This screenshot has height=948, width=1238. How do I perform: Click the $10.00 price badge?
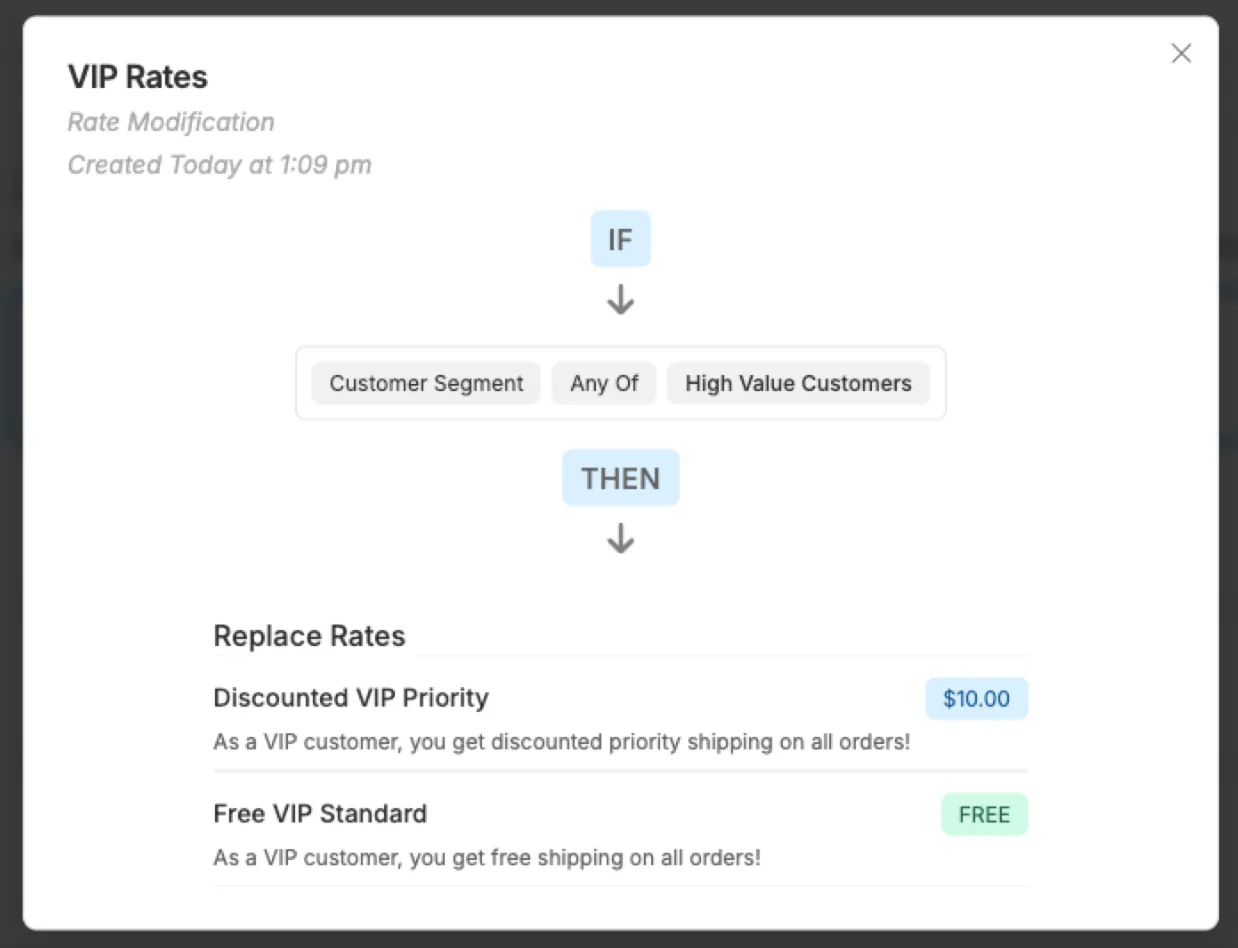(976, 699)
